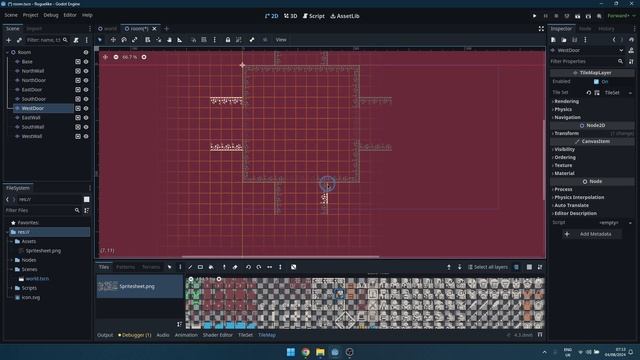Attach a script using the scroll icon
This screenshot has height=360, width=640.
(76, 40)
